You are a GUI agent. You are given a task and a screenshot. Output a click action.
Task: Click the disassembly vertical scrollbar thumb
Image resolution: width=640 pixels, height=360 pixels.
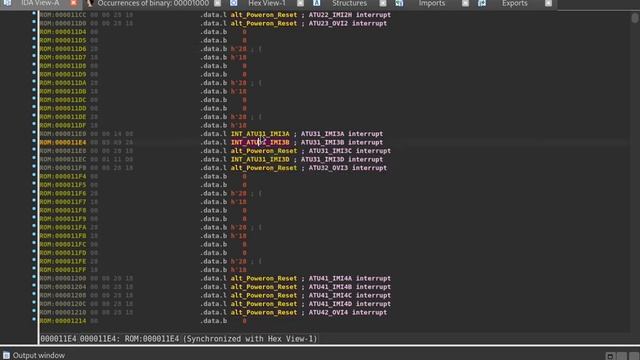pyautogui.click(x=635, y=18)
